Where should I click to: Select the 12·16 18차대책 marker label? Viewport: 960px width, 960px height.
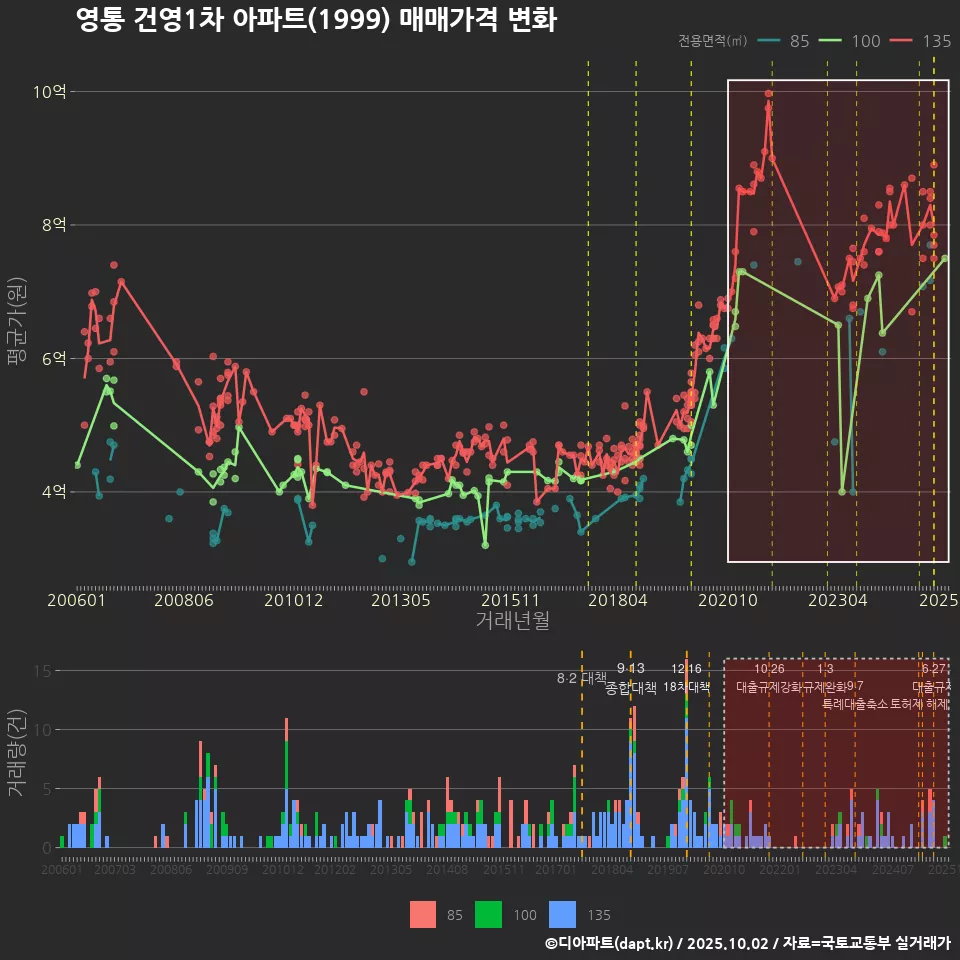[686, 678]
